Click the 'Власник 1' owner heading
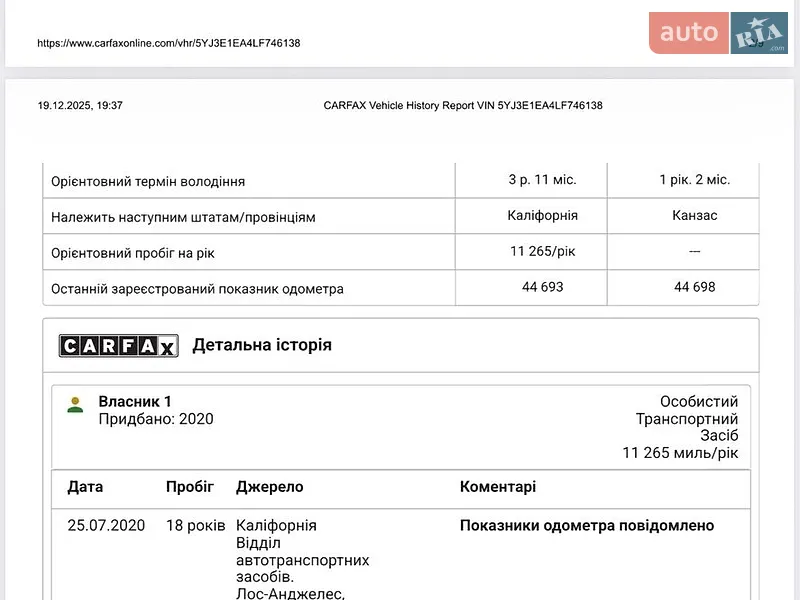 [135, 402]
